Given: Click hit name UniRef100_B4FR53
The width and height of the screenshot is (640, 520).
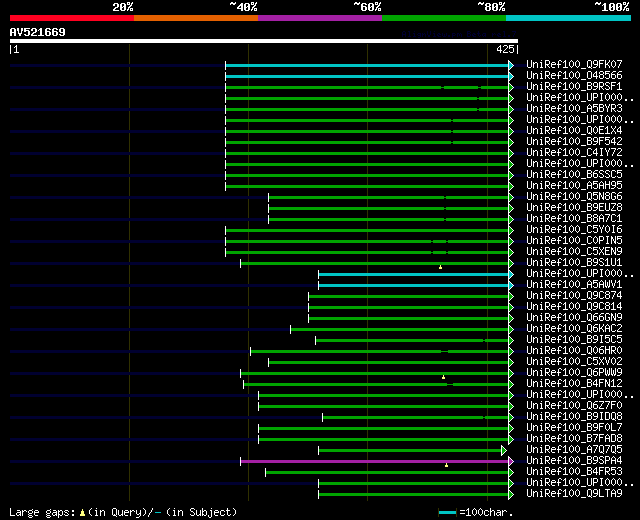Looking at the screenshot, I should pyautogui.click(x=574, y=472).
